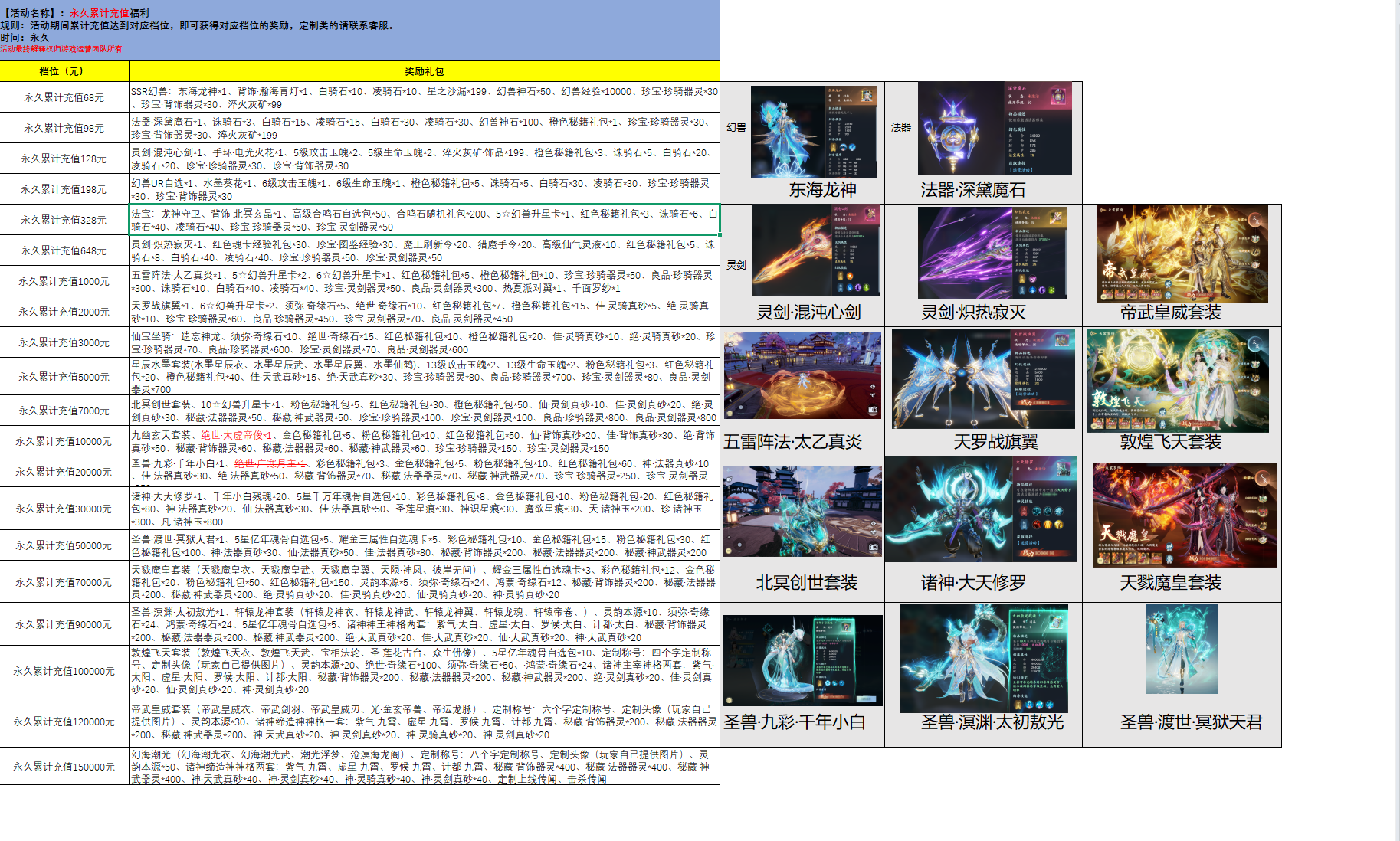Select the 圣兽·溟渊·太初敖光 image
1400x841 pixels.
983,659
